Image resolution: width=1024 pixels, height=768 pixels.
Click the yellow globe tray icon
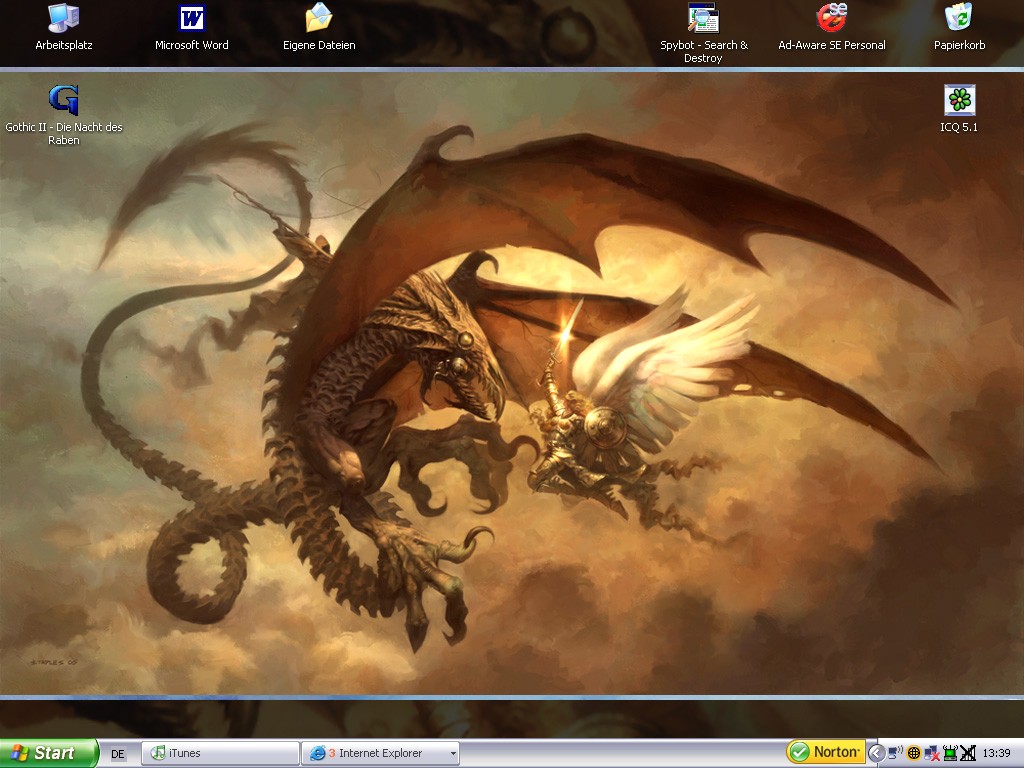[x=913, y=753]
